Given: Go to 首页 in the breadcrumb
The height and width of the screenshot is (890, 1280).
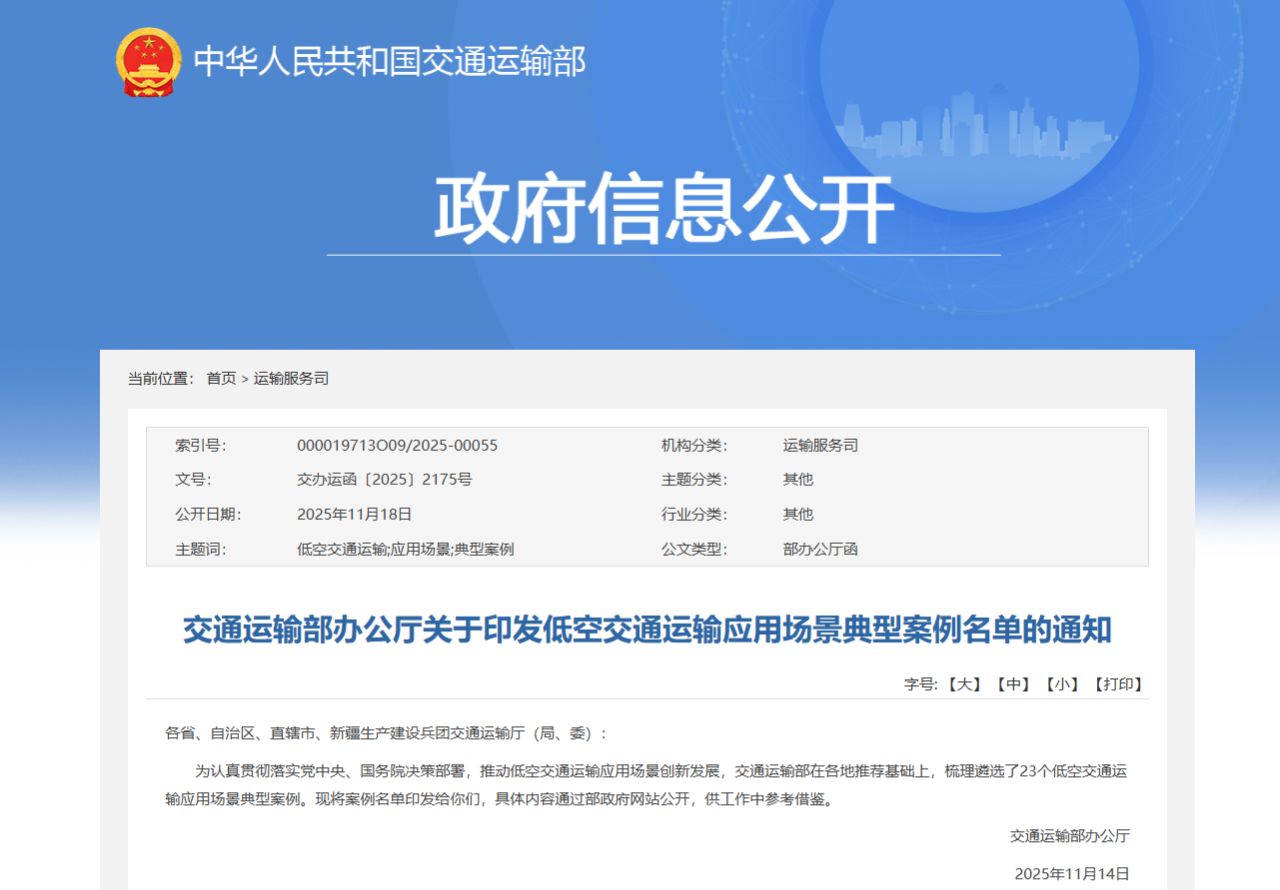Looking at the screenshot, I should pos(221,378).
